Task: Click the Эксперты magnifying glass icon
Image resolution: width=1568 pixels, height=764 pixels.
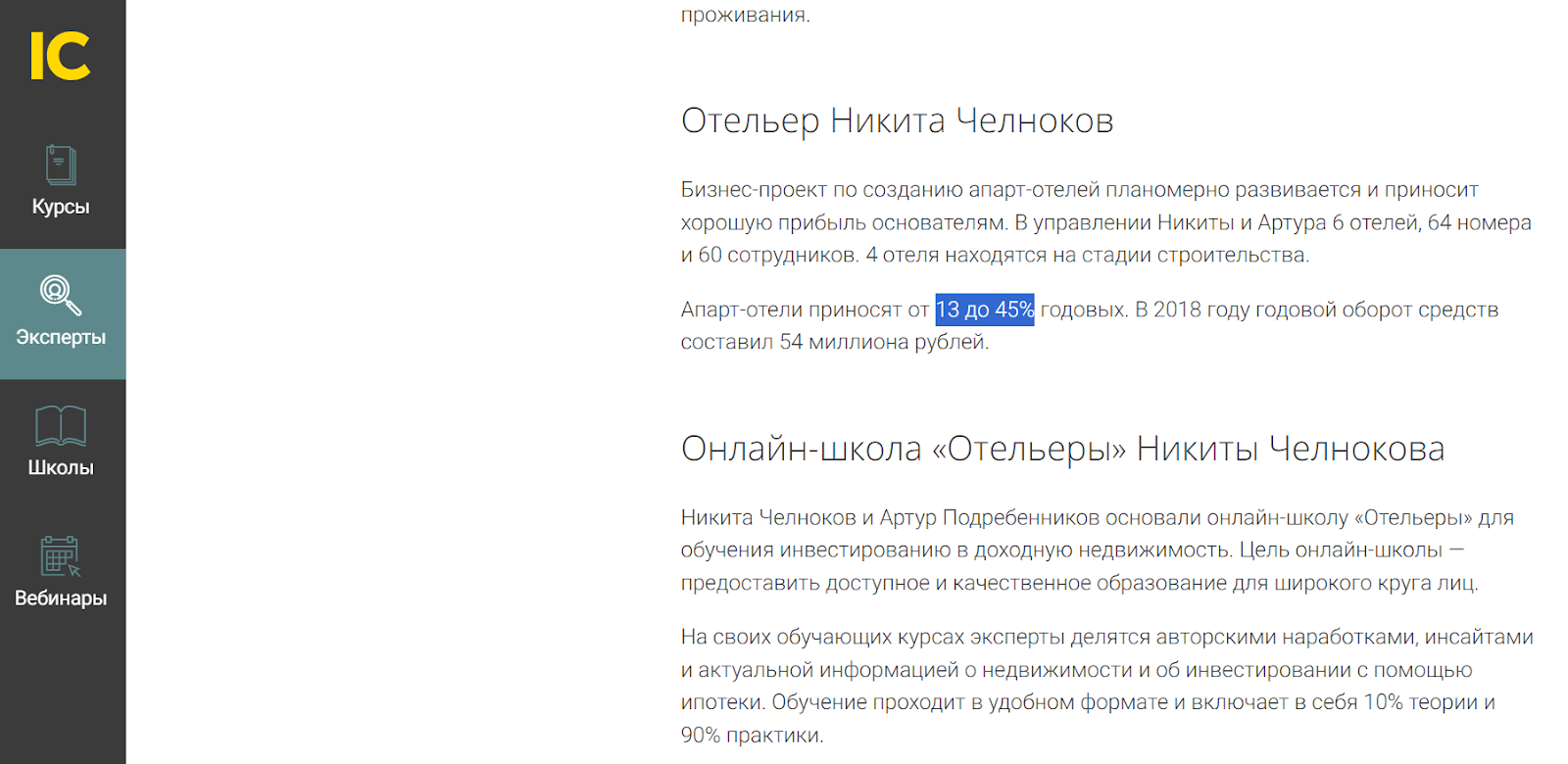Action: click(x=60, y=295)
